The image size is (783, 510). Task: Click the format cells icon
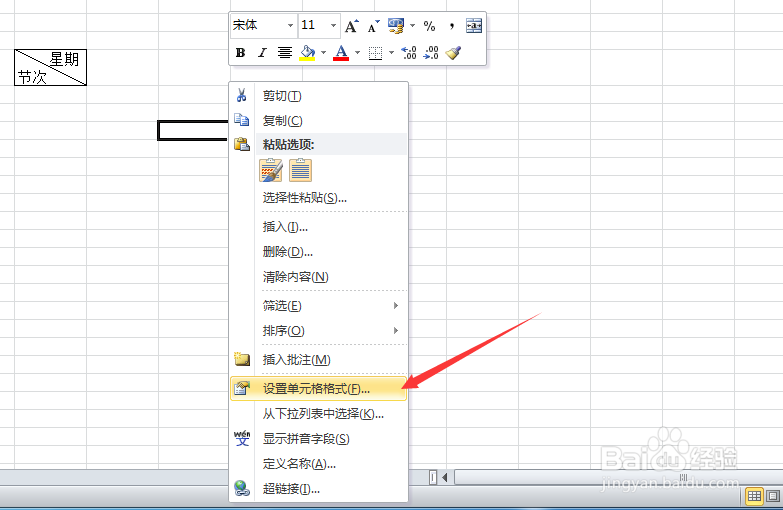tap(242, 388)
